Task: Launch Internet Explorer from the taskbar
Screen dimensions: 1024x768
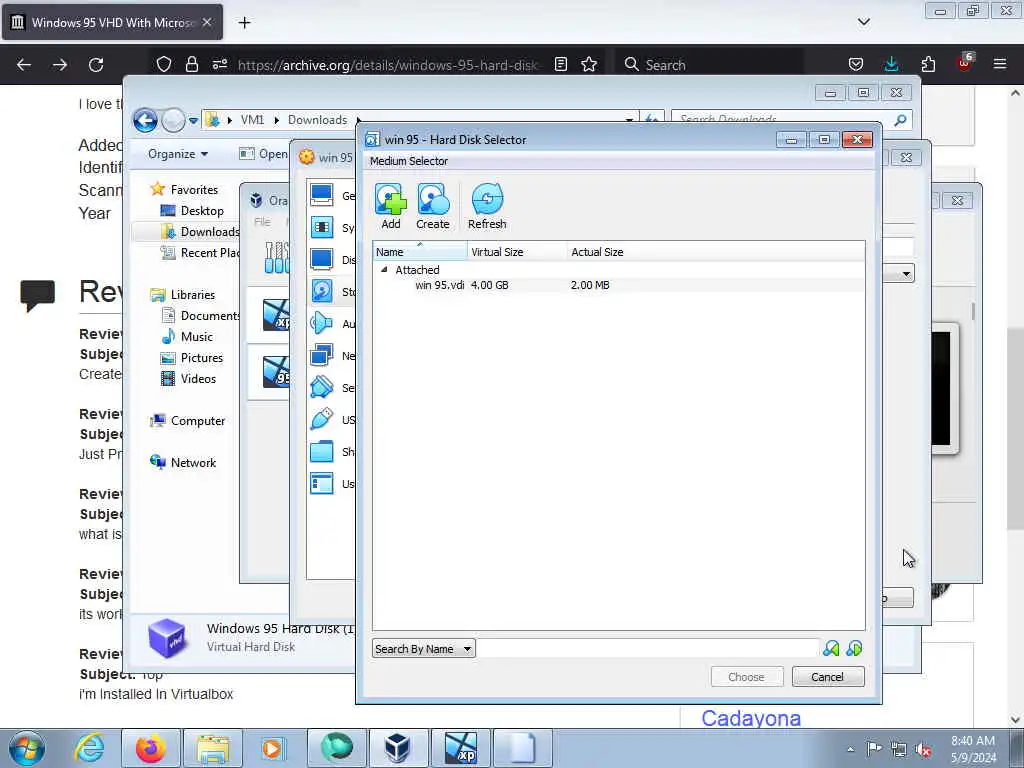Action: [x=89, y=748]
